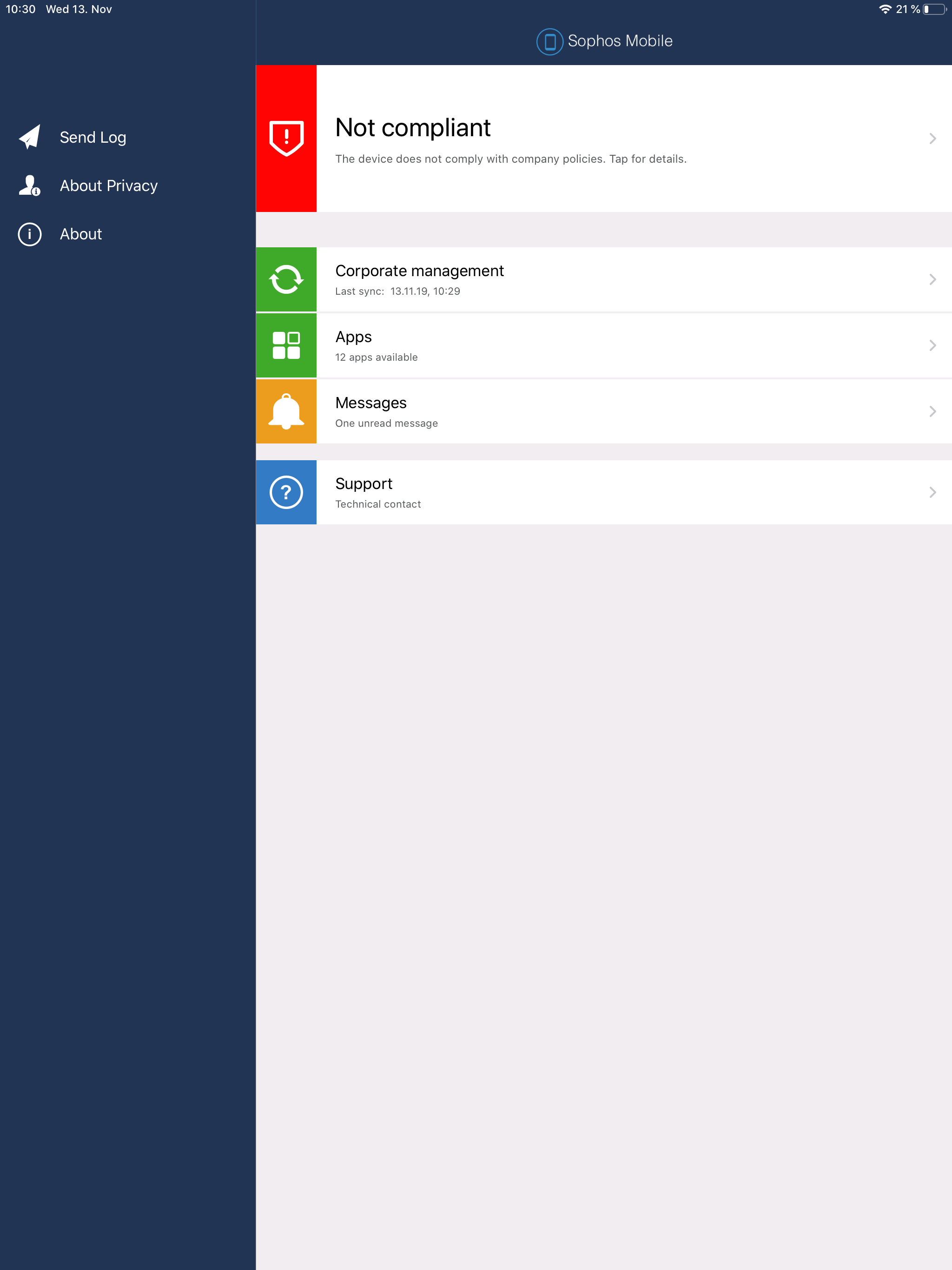Open Corporate management using its chevron
Viewport: 952px width, 1270px height.
tap(932, 279)
